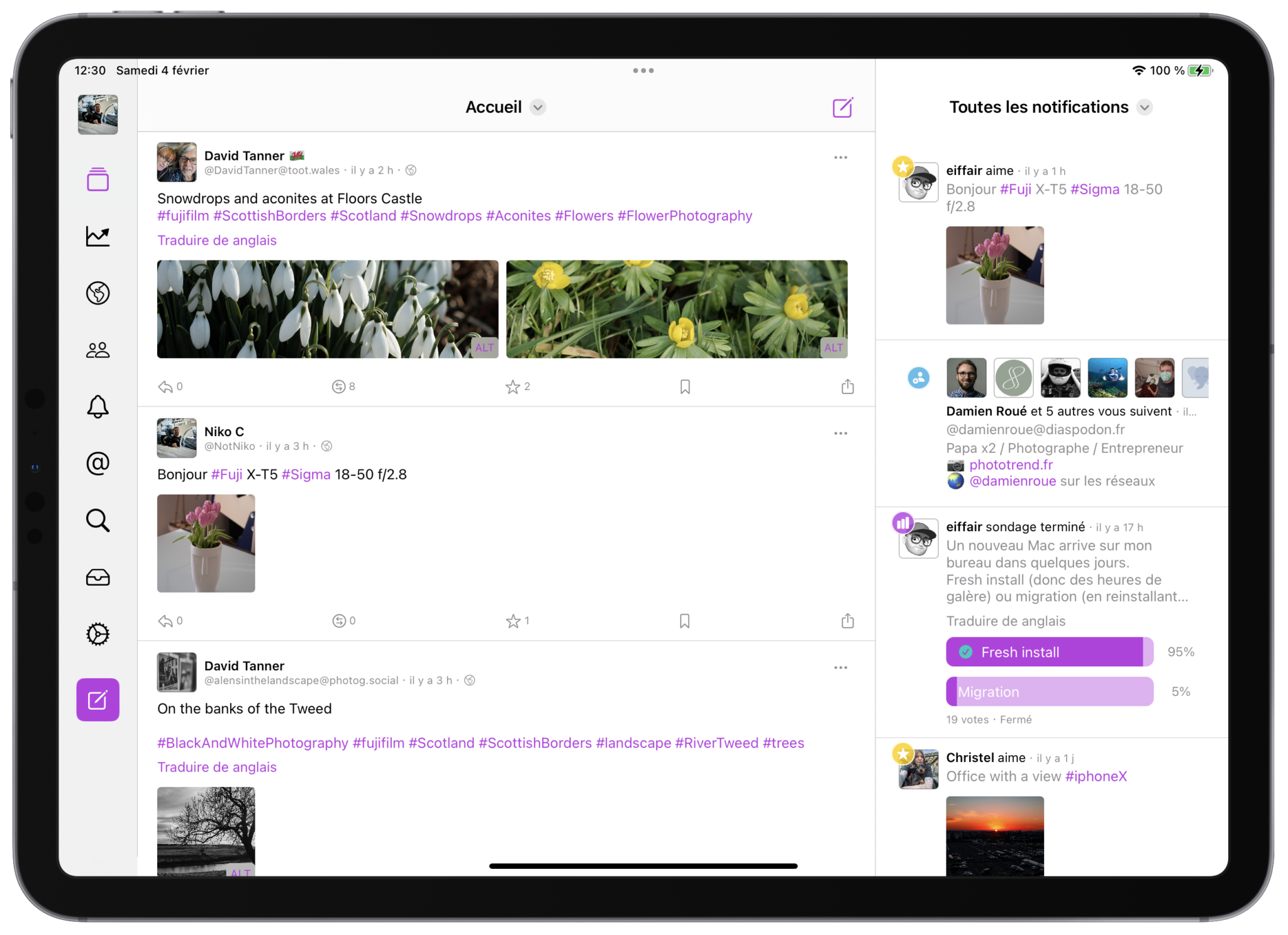View the yellow aconites photo
This screenshot has width=1288, height=935.
coord(677,309)
